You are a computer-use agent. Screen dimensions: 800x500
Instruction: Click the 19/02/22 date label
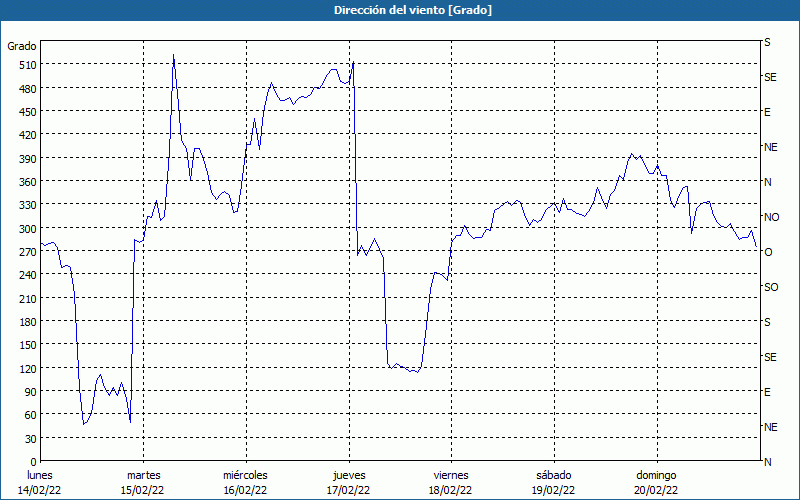pos(554,490)
